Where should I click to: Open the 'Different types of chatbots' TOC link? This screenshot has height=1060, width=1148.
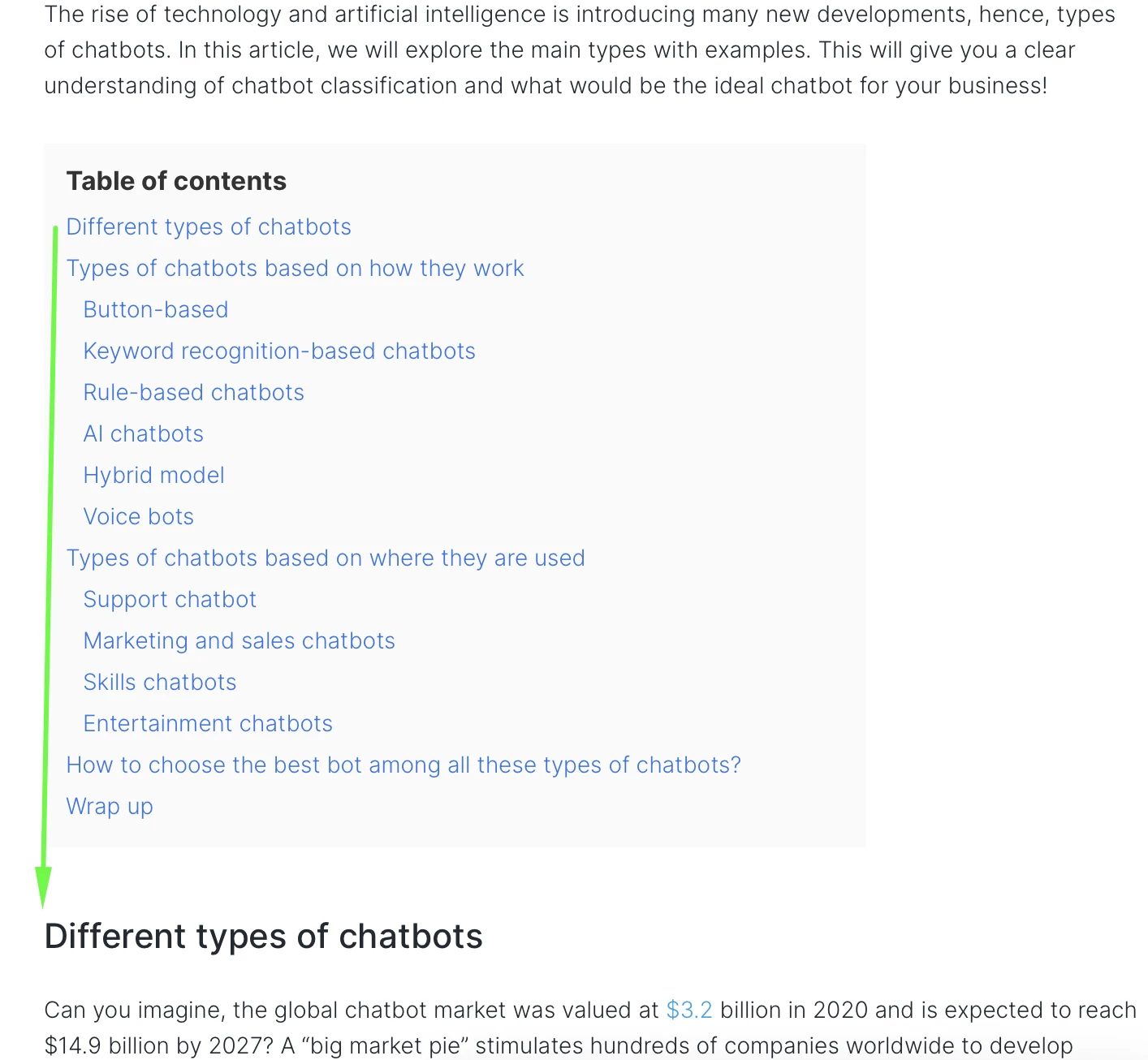(x=208, y=227)
